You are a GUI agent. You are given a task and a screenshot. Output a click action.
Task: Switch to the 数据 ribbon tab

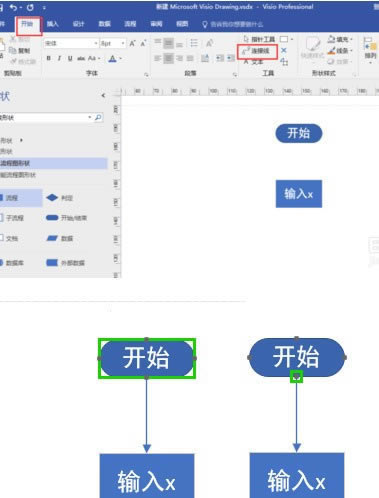pos(104,24)
